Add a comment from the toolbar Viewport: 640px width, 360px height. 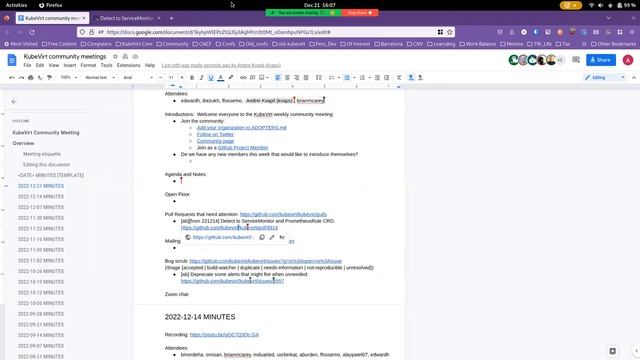coord(253,78)
